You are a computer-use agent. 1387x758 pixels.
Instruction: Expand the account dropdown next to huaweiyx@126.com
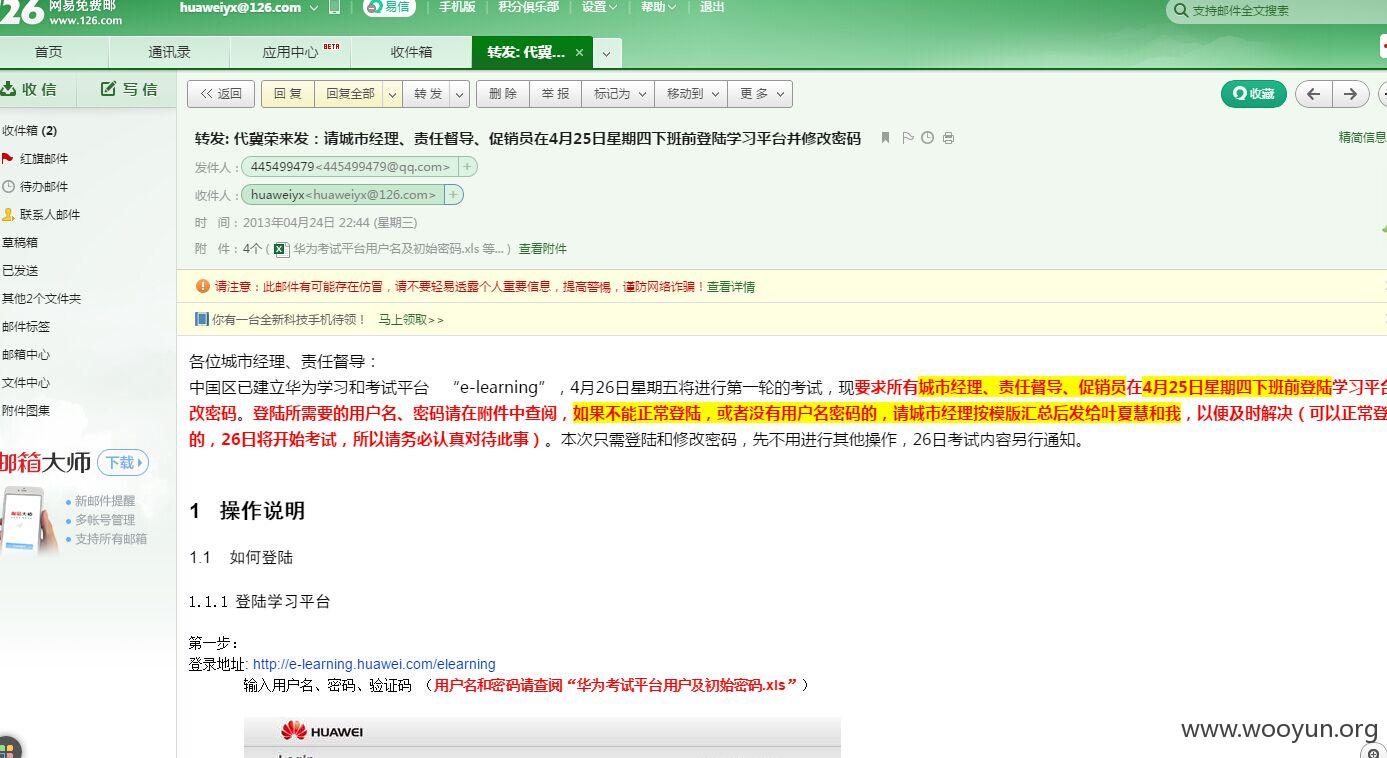click(x=314, y=8)
